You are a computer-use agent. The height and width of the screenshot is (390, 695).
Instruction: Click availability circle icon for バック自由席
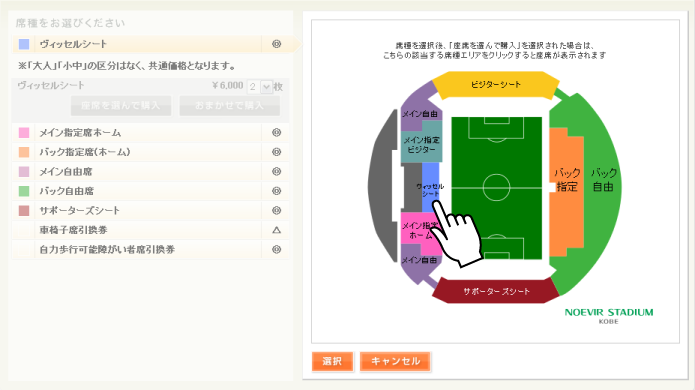coord(277,191)
